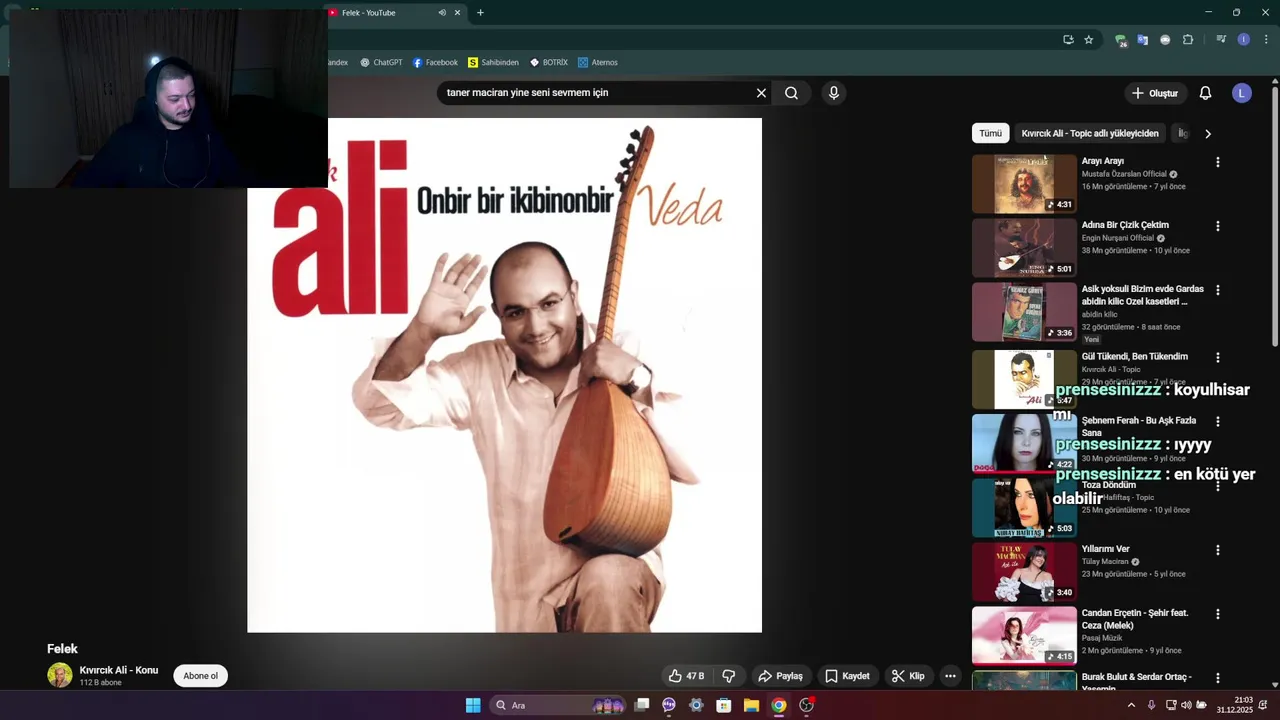Open more actions ellipsis under video
The width and height of the screenshot is (1280, 720).
tap(950, 676)
